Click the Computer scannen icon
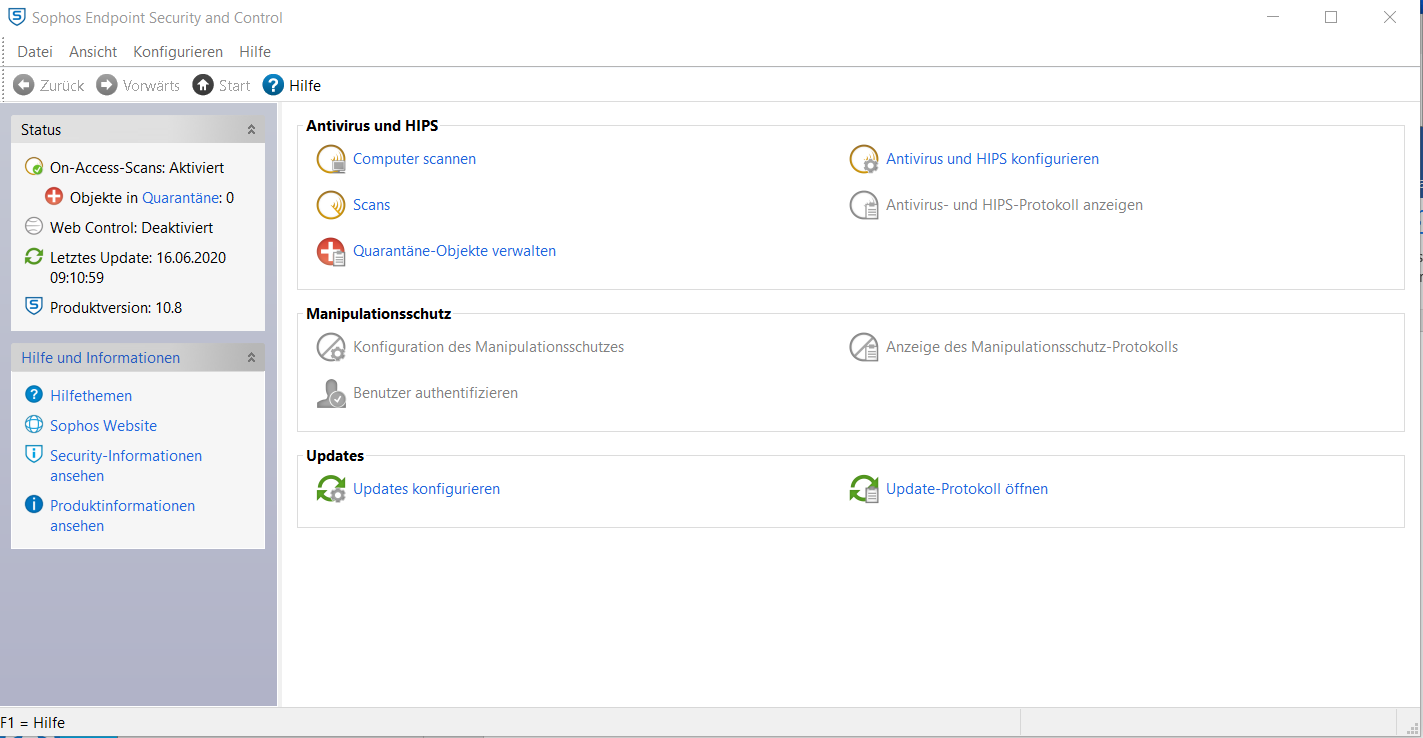 coord(331,159)
